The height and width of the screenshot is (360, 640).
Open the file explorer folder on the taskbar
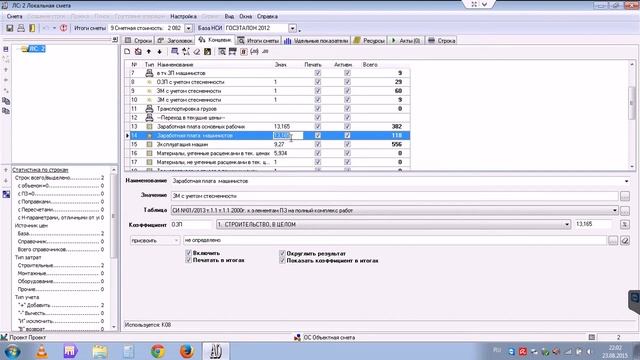pos(100,351)
